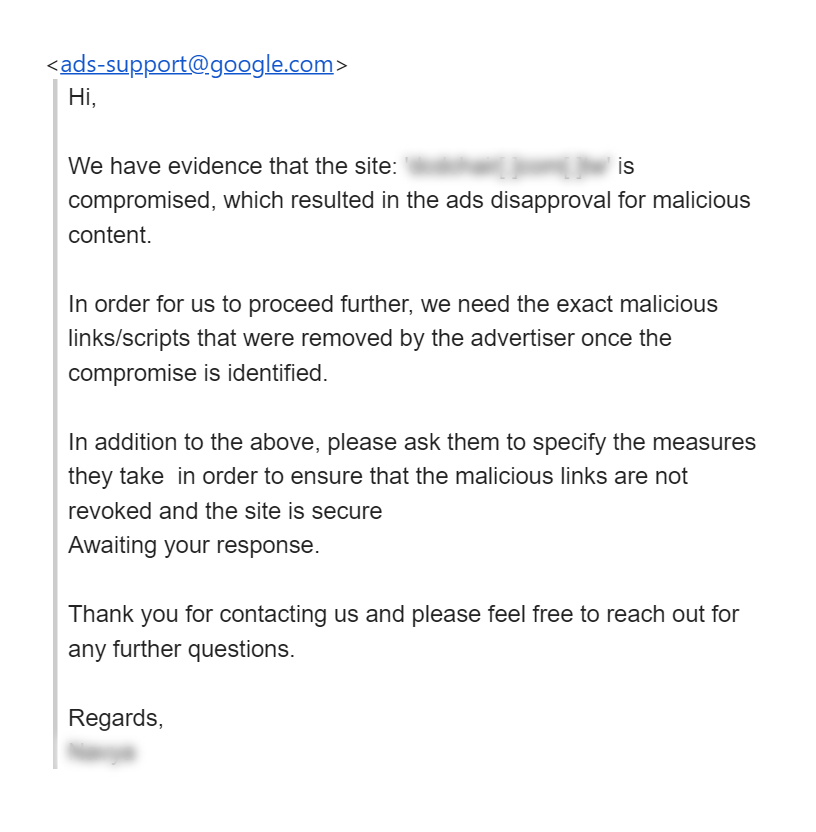The height and width of the screenshot is (832, 816).
Task: Click the line starting 'links/scripts that were removed'
Action: [370, 339]
